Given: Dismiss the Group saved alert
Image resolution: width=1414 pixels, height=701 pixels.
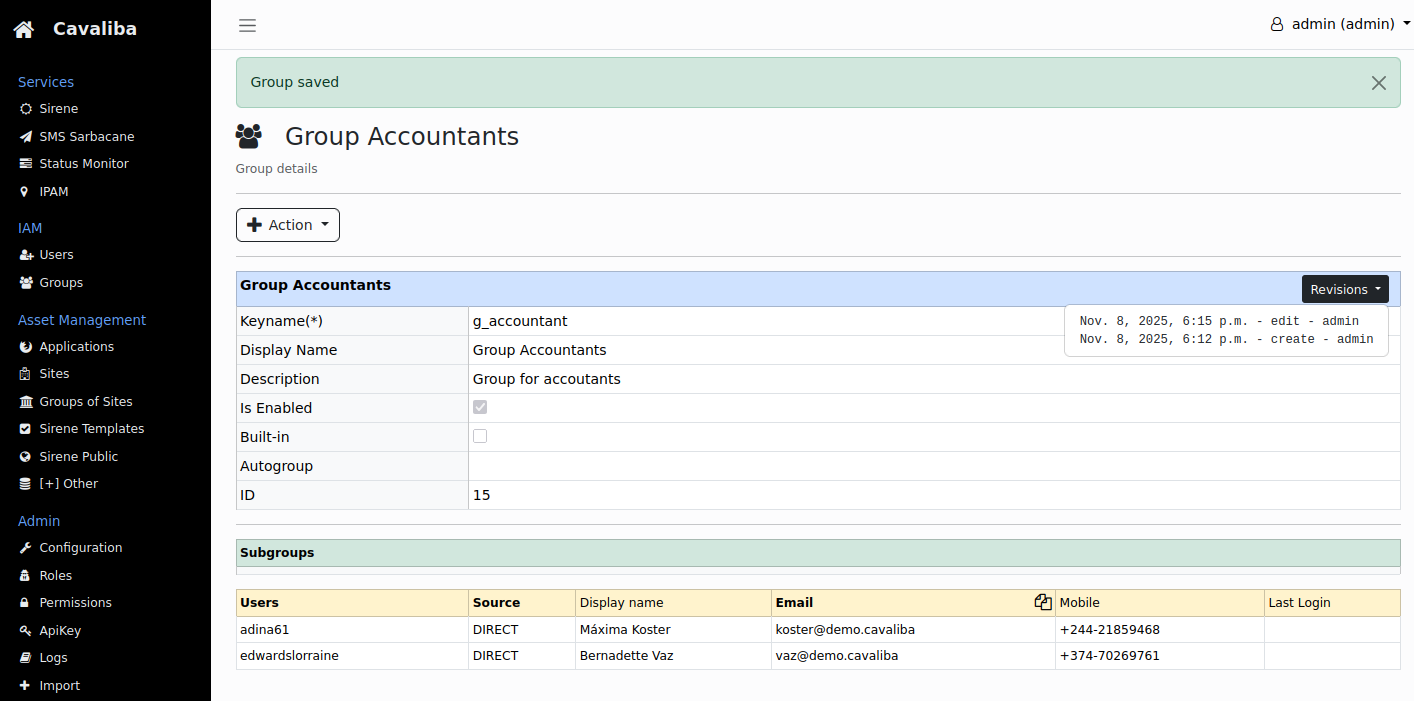Looking at the screenshot, I should click(1378, 83).
